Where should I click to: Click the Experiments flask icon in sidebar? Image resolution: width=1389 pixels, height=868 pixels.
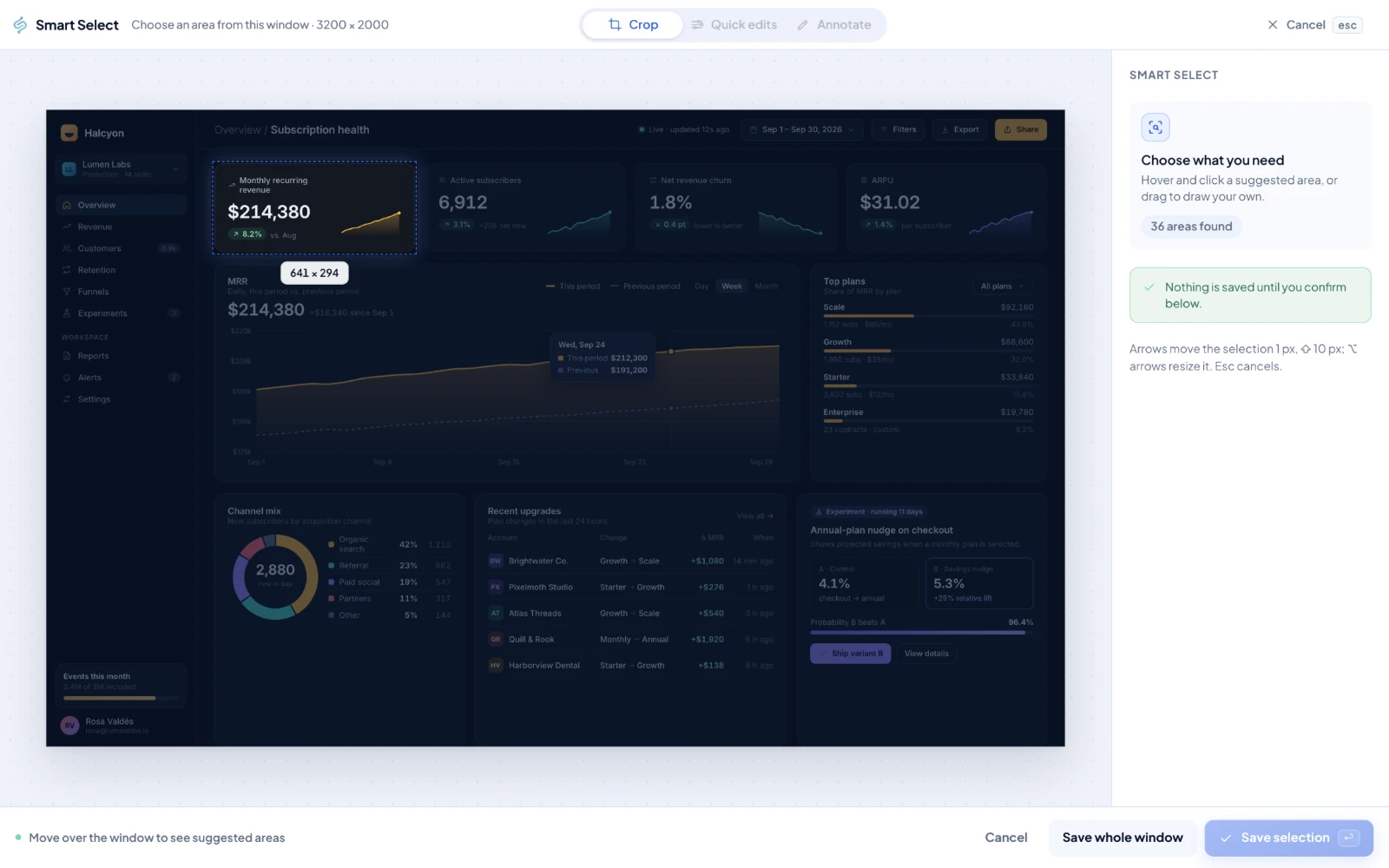(67, 313)
